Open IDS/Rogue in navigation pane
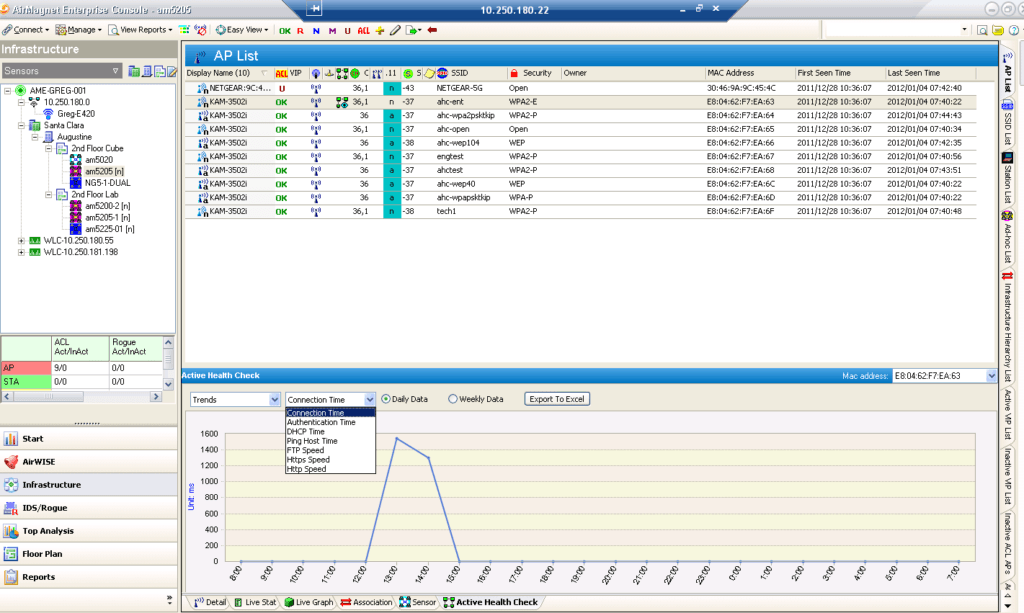Image resolution: width=1024 pixels, height=613 pixels. click(89, 508)
